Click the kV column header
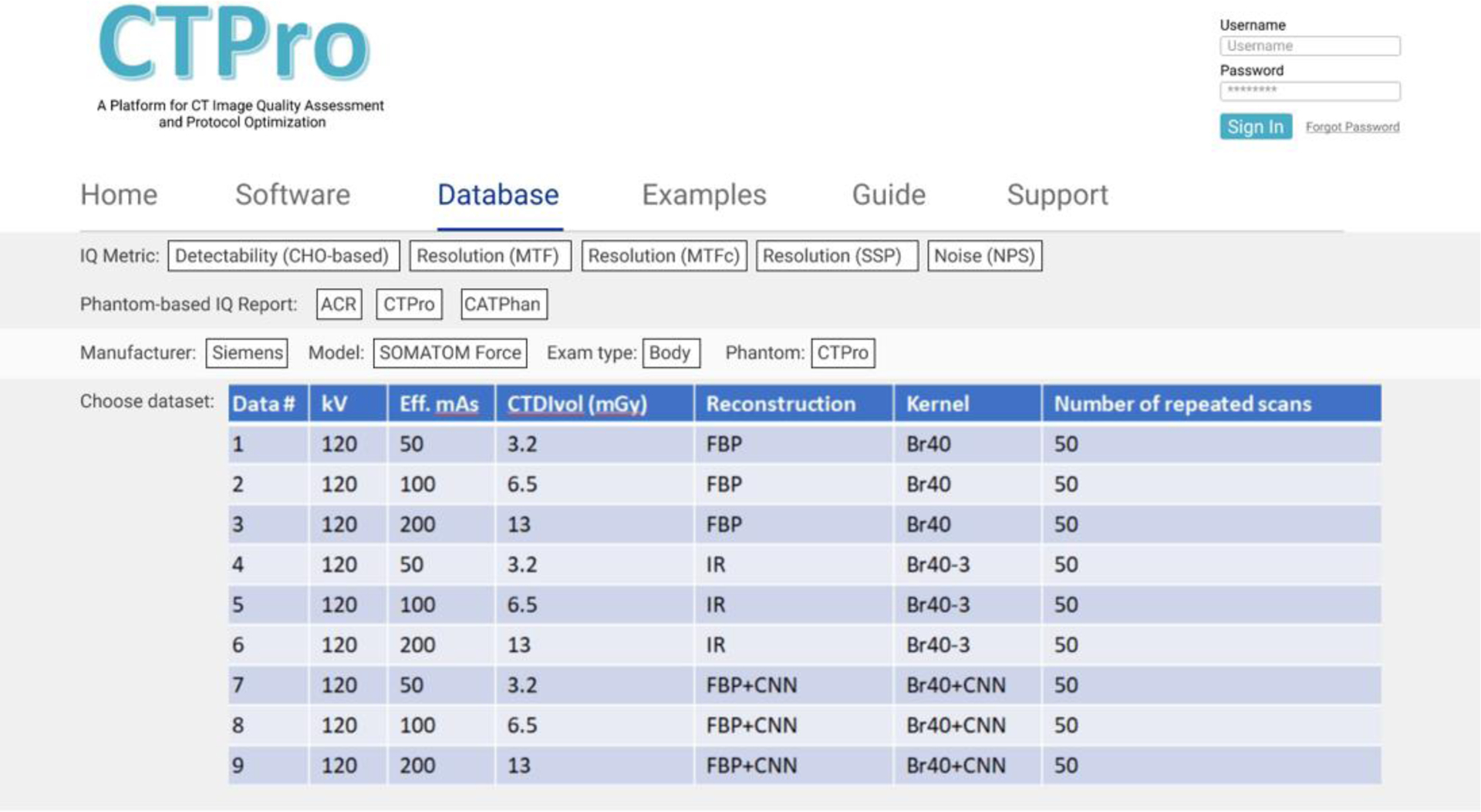The height and width of the screenshot is (812, 1481). coord(348,403)
